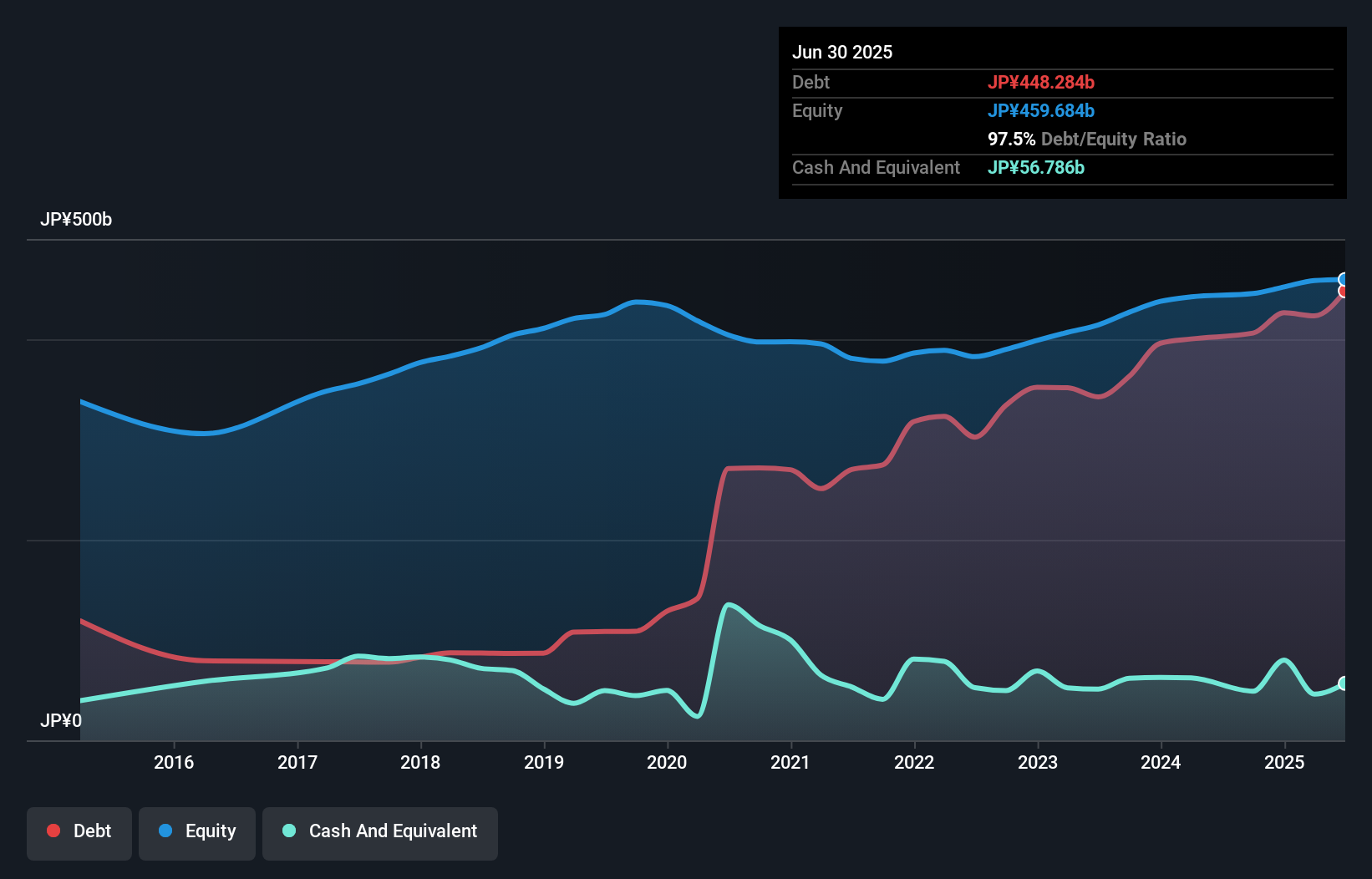Select the red Debt dot in legend

point(52,831)
